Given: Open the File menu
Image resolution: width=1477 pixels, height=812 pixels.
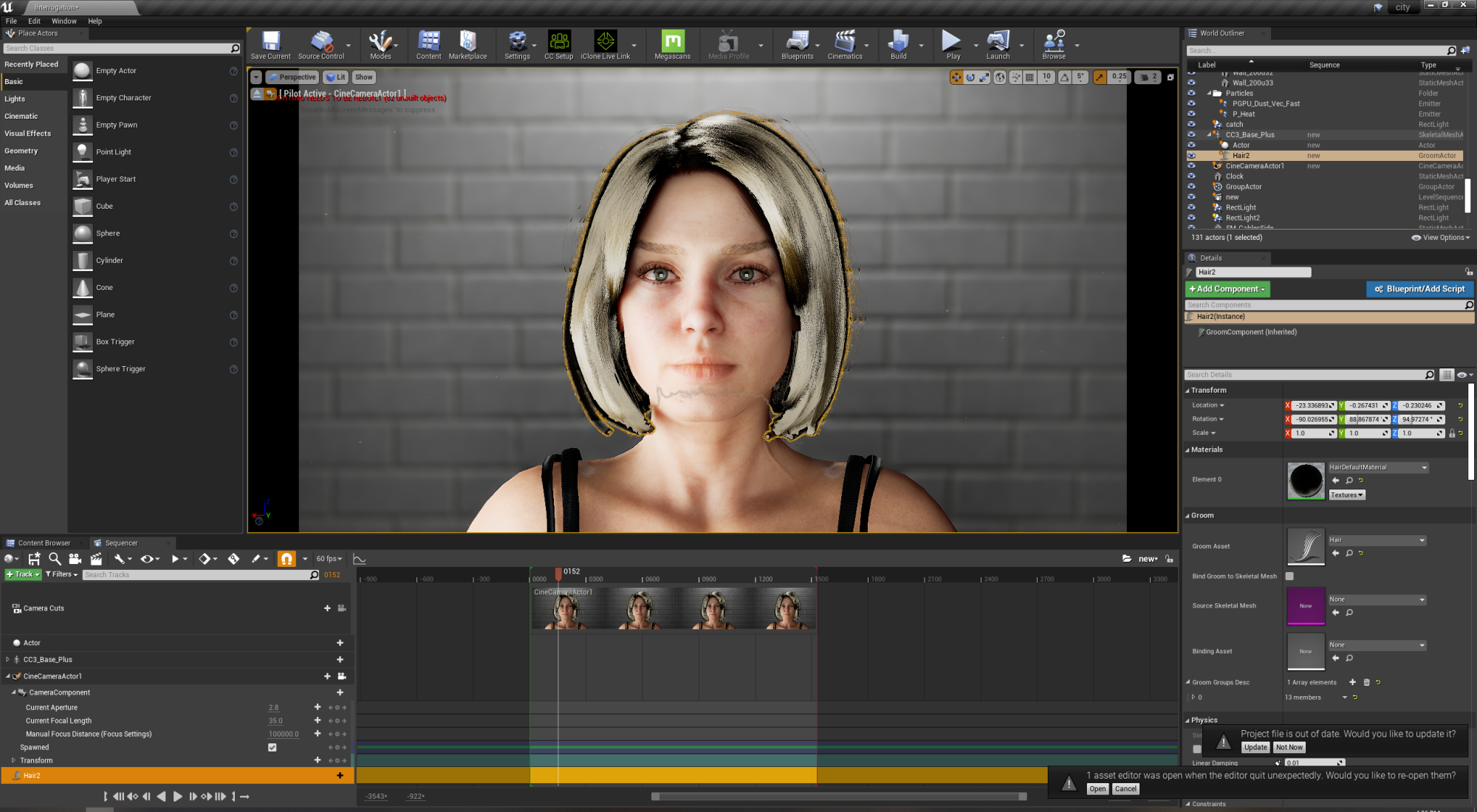Looking at the screenshot, I should click(x=11, y=21).
